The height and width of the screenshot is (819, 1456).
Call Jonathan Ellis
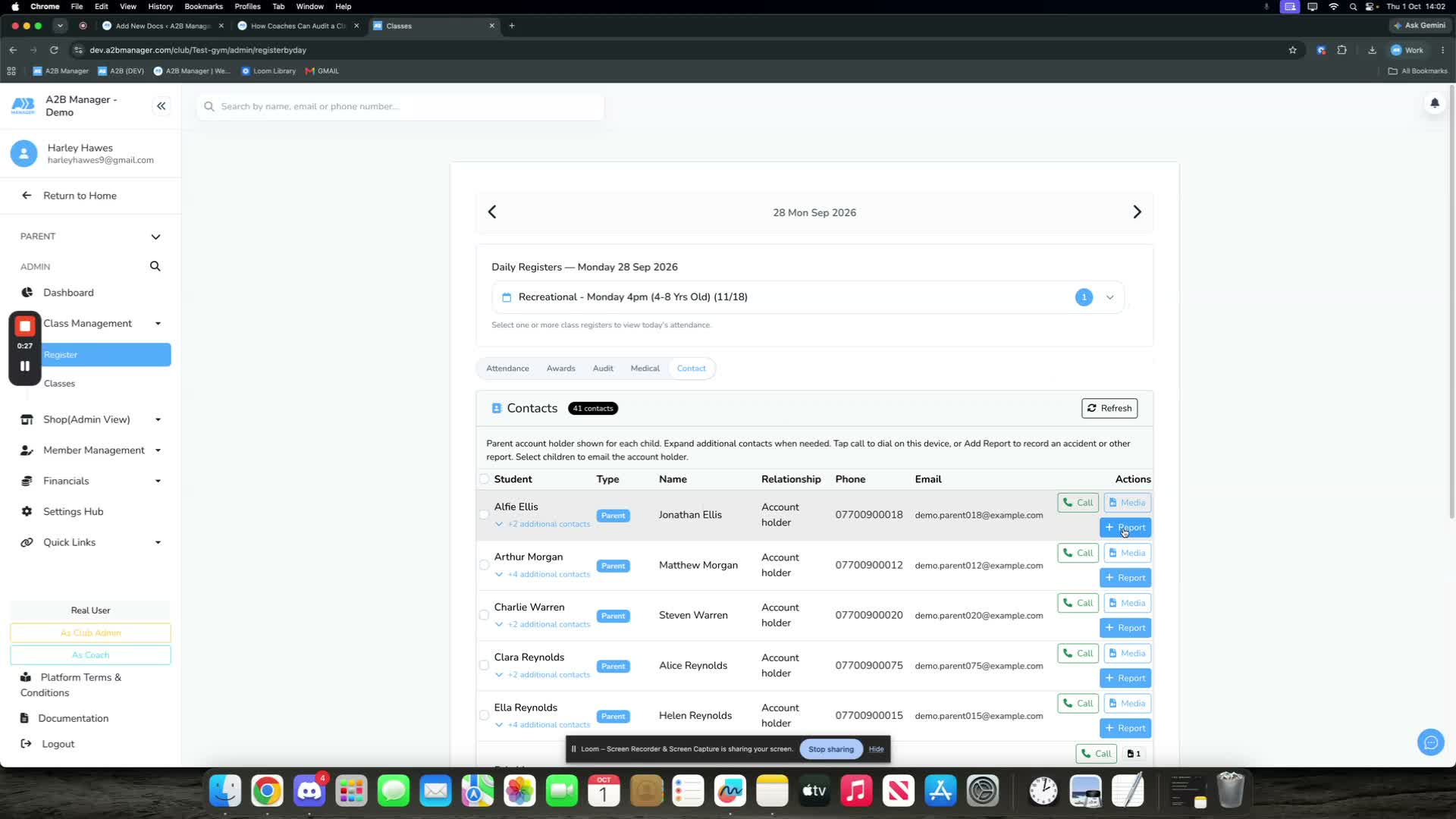1078,503
